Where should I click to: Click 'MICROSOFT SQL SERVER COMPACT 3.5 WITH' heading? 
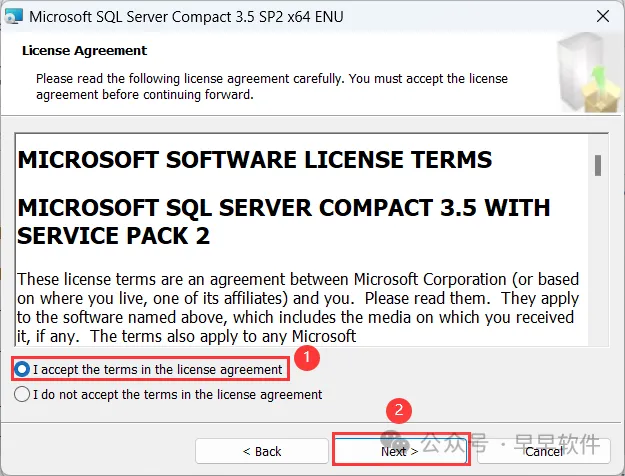(284, 208)
